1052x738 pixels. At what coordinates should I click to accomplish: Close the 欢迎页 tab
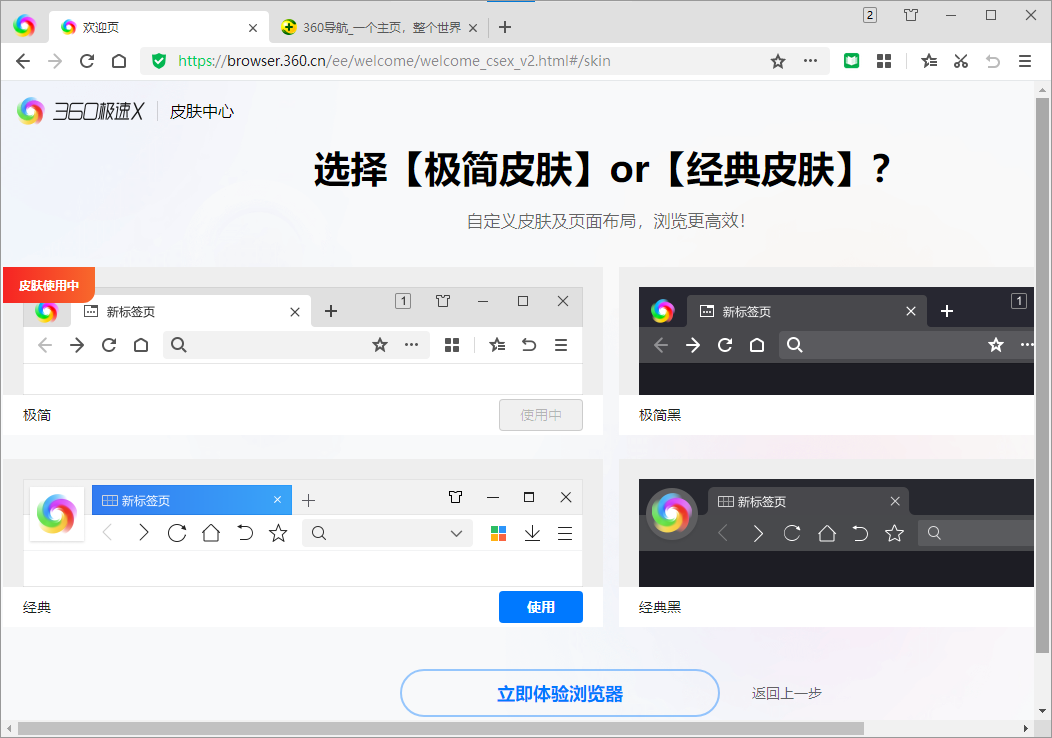(x=253, y=28)
